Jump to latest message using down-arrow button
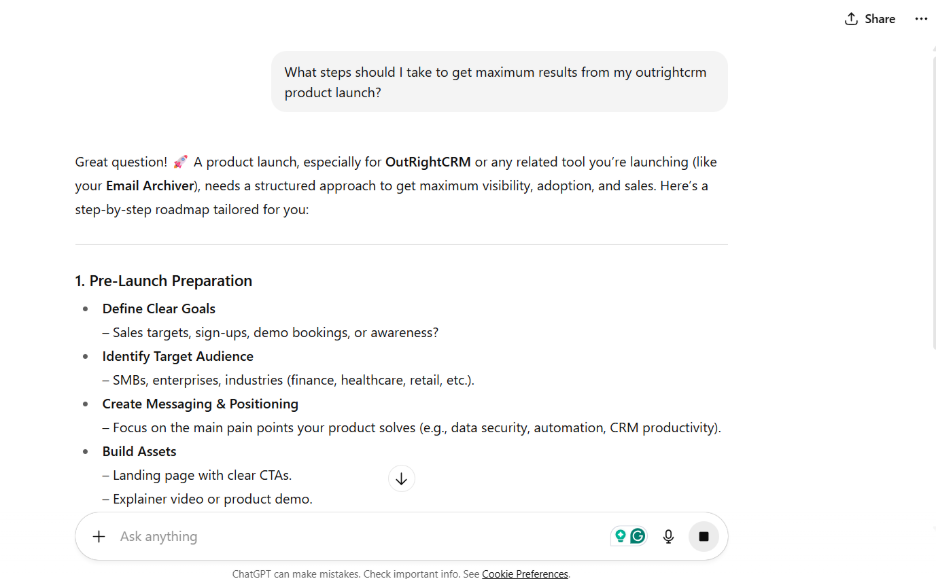 pyautogui.click(x=401, y=479)
